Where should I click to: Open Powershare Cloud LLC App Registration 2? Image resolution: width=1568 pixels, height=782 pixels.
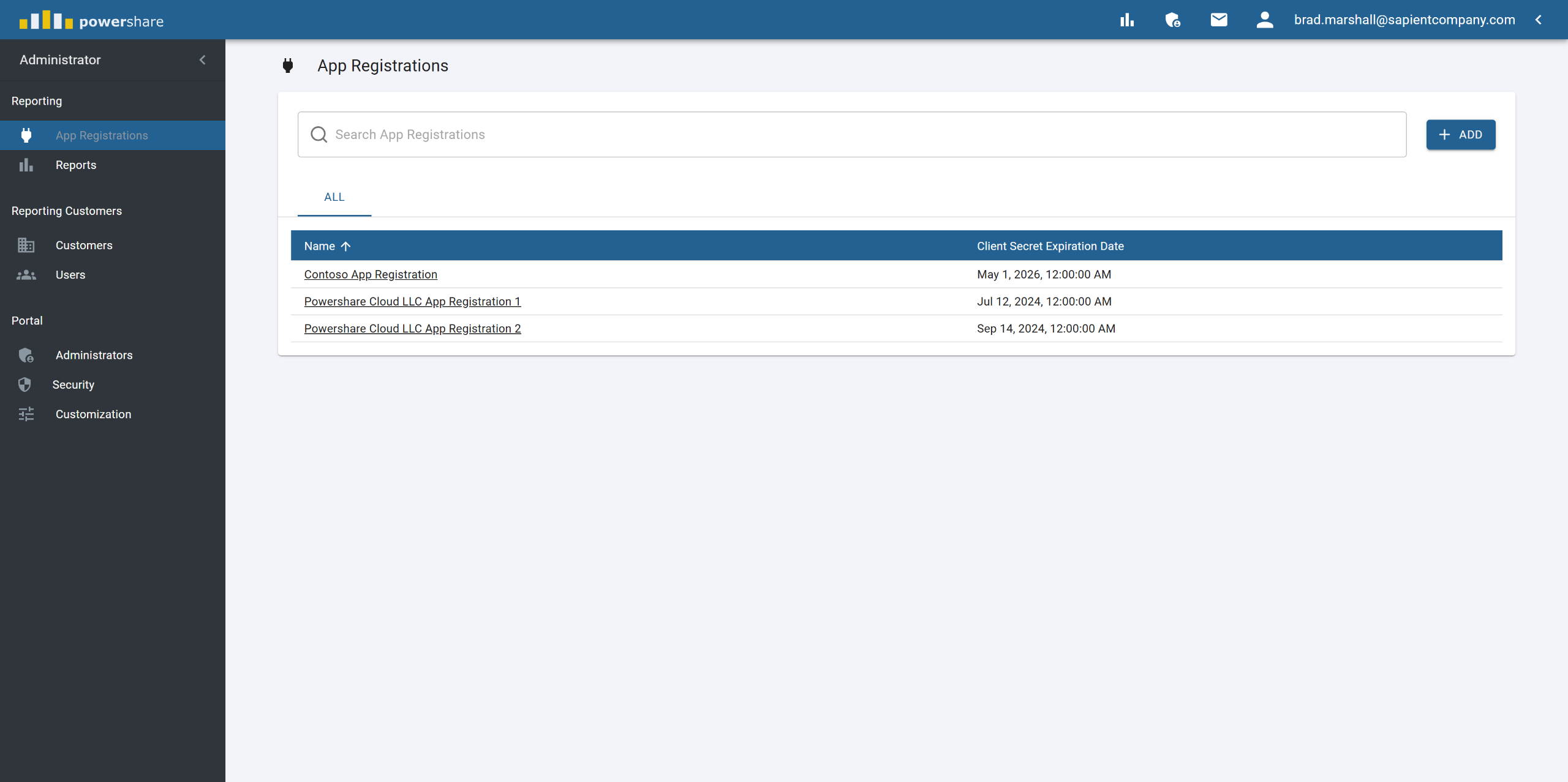(412, 328)
